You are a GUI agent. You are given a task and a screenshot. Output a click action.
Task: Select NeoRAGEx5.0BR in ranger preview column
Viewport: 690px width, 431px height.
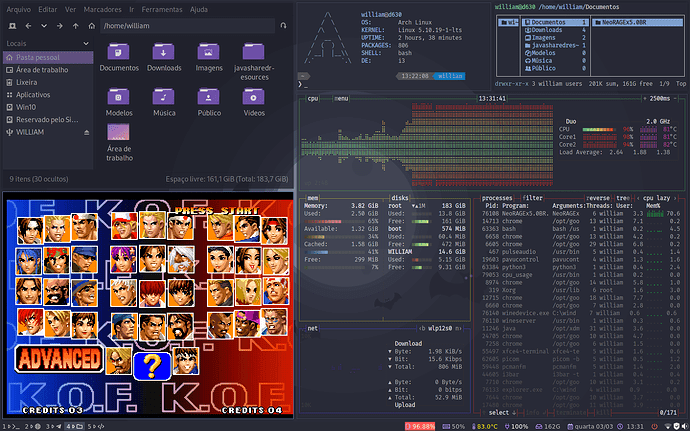pos(637,22)
